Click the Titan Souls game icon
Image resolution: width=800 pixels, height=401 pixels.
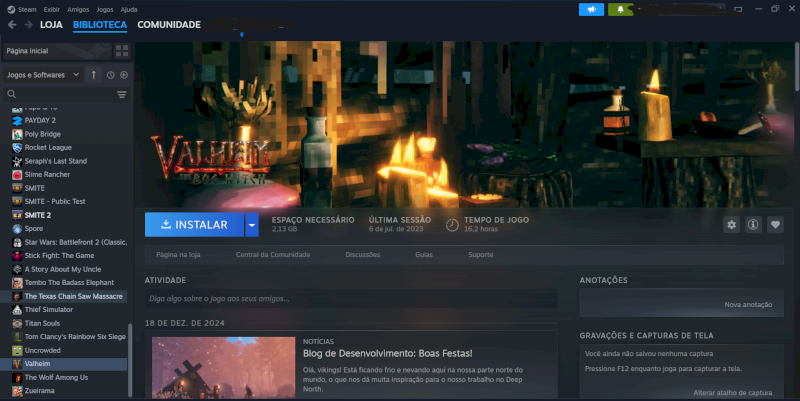pos(17,323)
